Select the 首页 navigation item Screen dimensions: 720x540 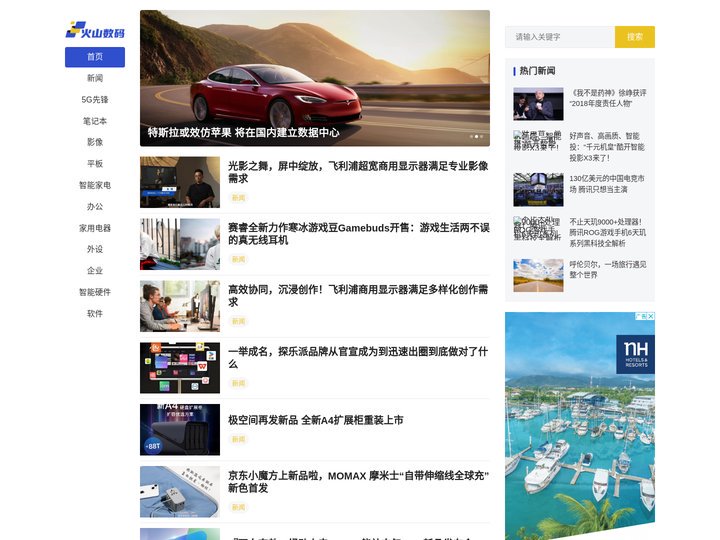pyautogui.click(x=95, y=57)
